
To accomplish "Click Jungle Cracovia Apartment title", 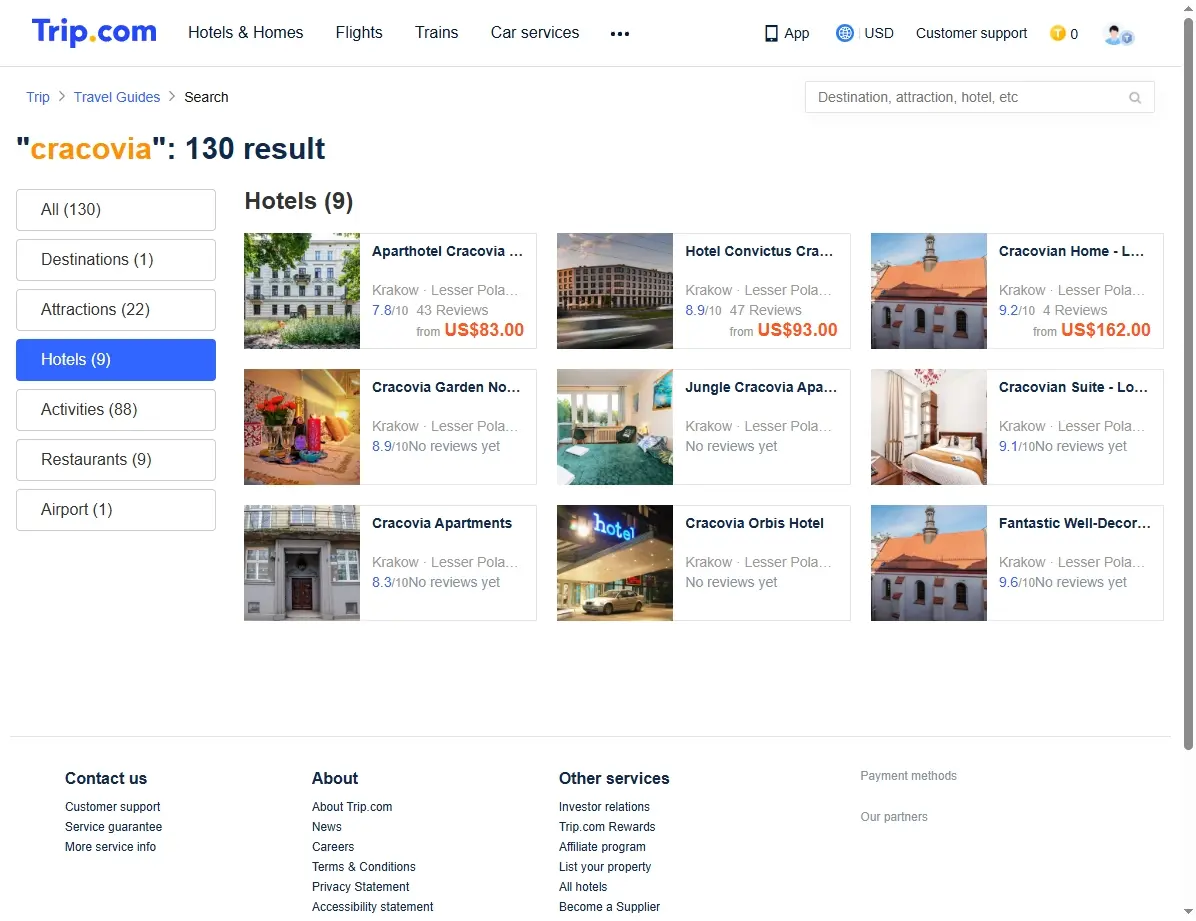I will (761, 387).
